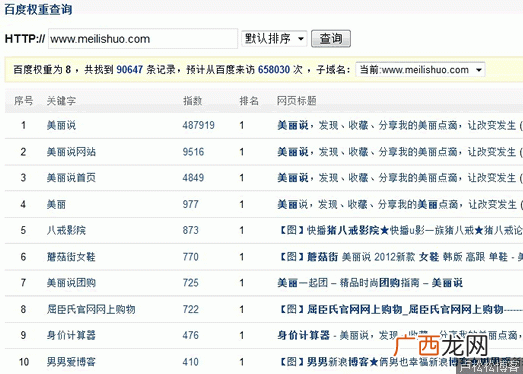
Task: Click the domain input field www.meilishuo.com
Action: coord(143,39)
